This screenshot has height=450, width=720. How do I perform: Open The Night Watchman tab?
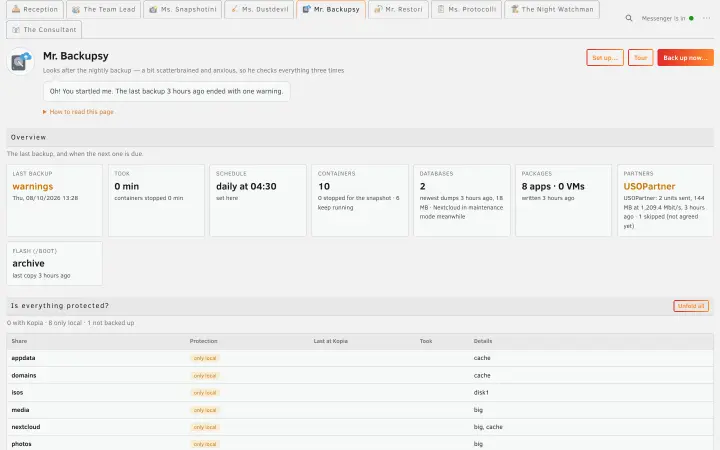pos(551,9)
